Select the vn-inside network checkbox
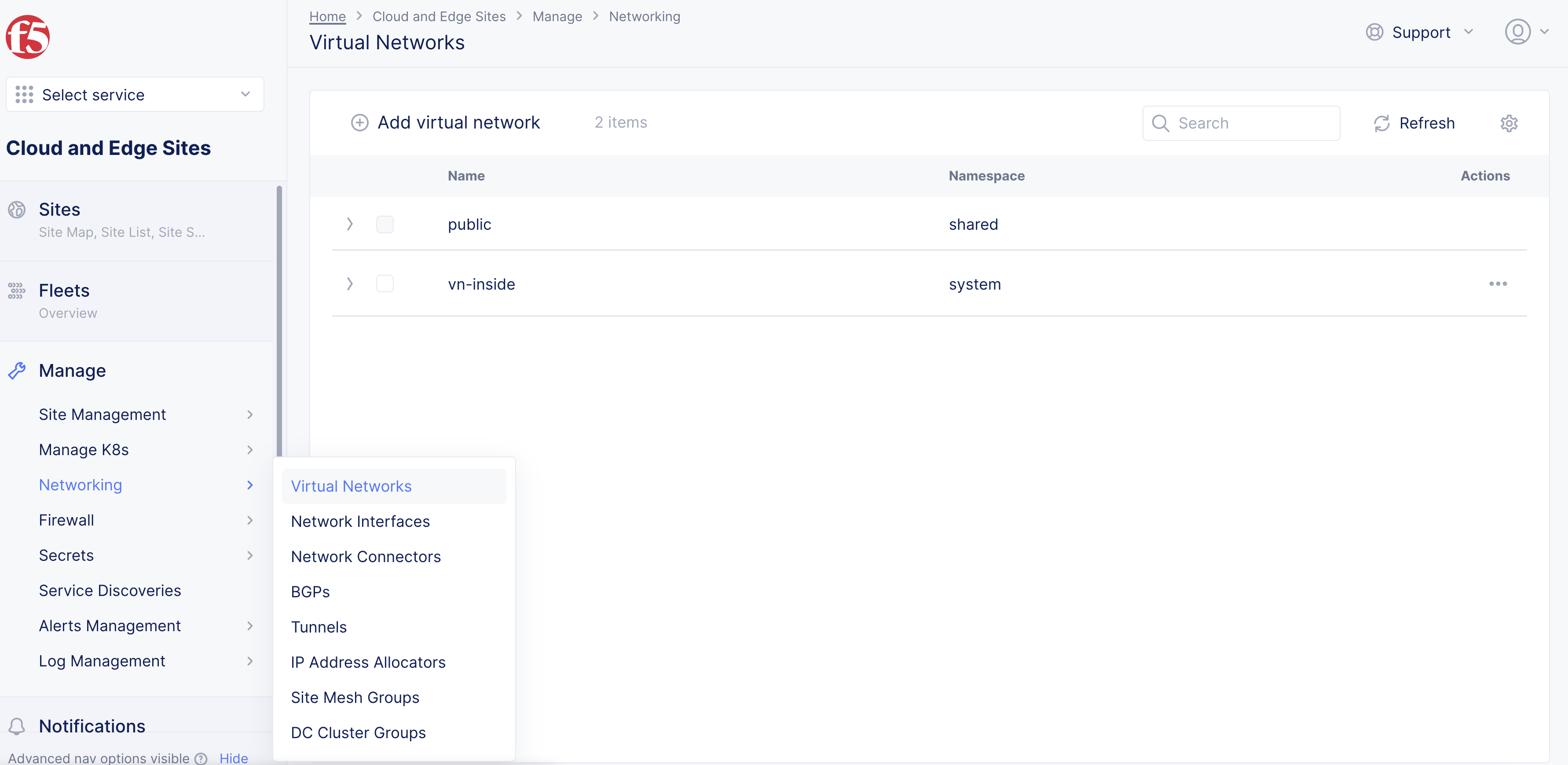Image resolution: width=1568 pixels, height=765 pixels. [385, 284]
